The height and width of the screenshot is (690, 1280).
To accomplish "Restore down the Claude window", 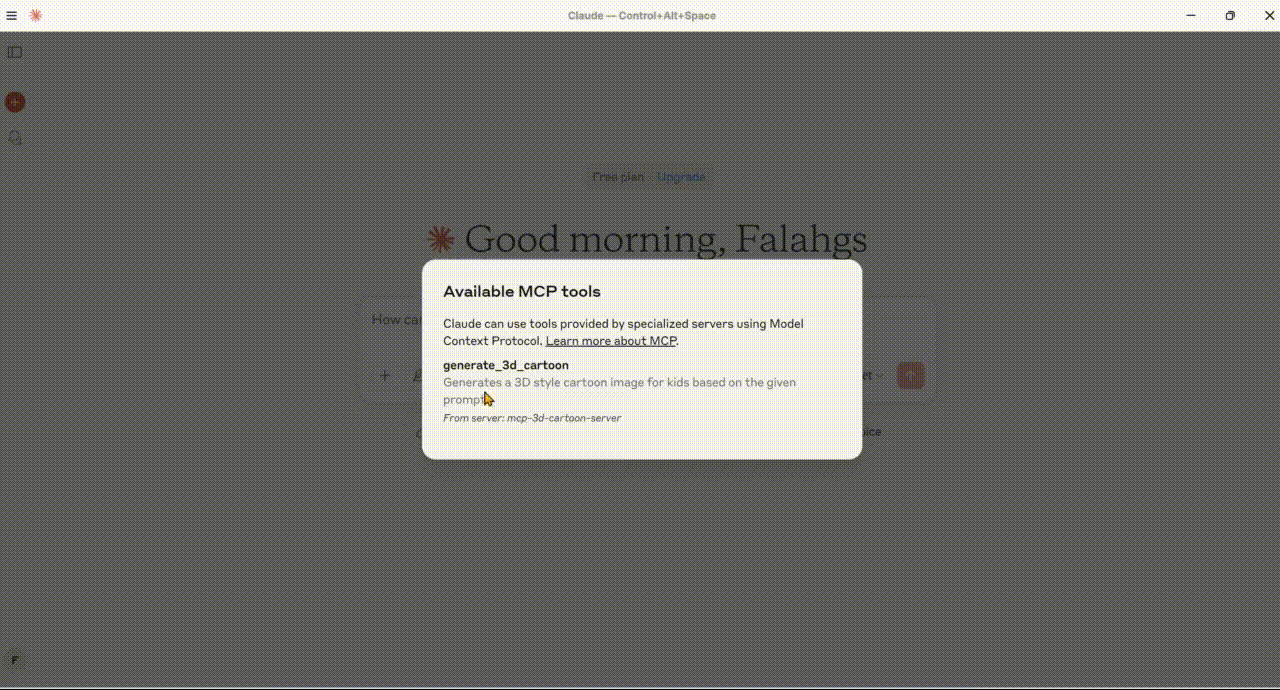I will click(1230, 15).
